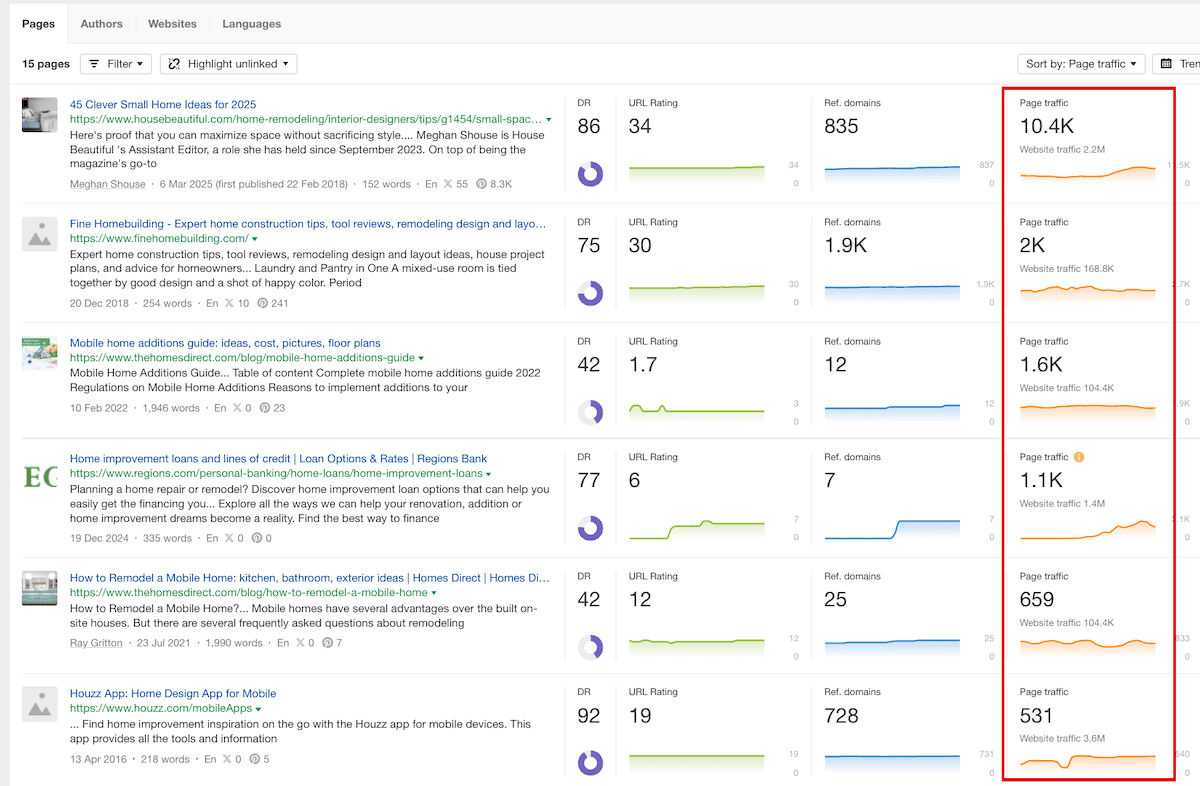
Task: Click the Regions Bank logo thumbnail
Action: point(40,476)
